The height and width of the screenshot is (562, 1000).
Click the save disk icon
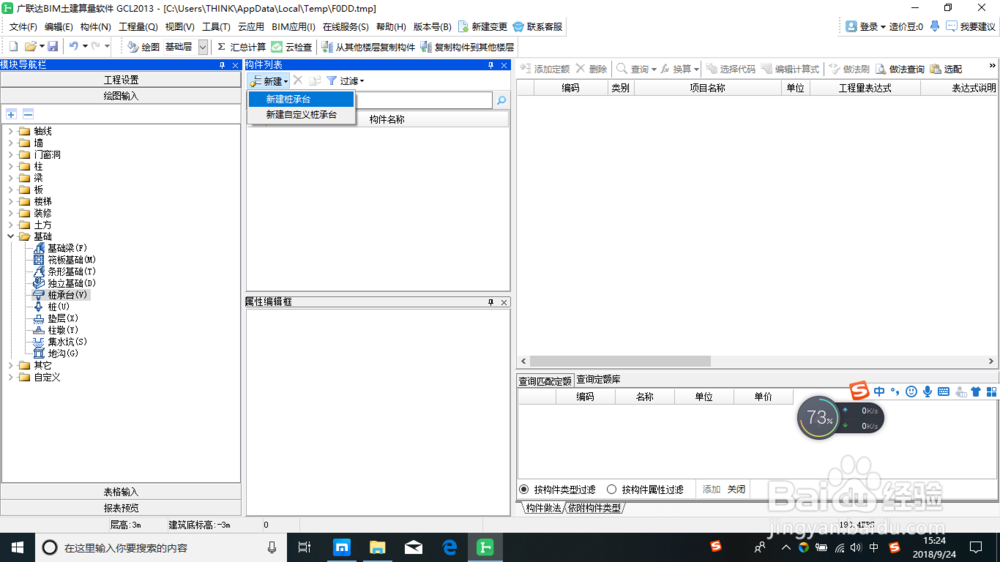click(x=53, y=47)
